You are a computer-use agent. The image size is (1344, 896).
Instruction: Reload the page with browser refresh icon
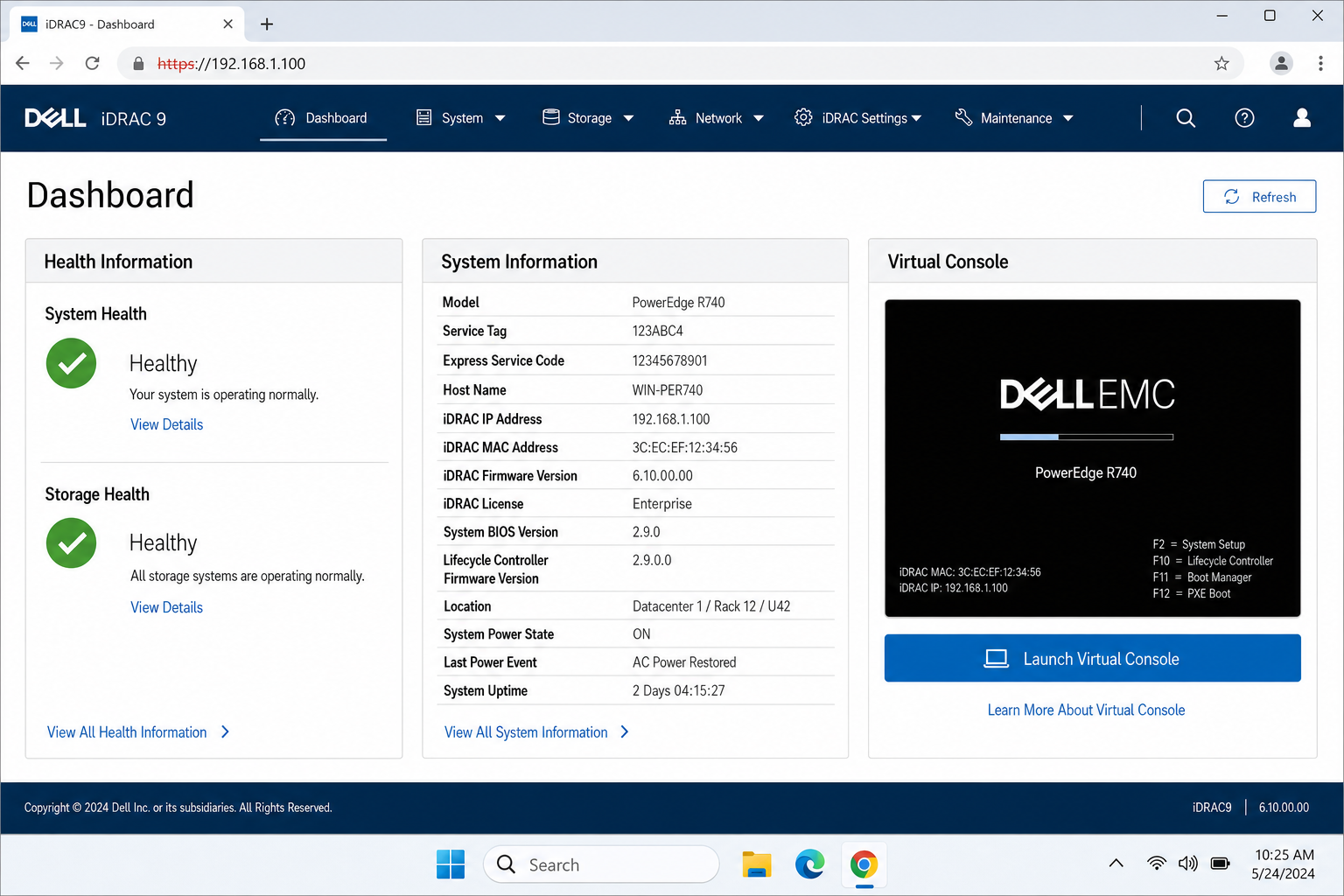pos(92,63)
